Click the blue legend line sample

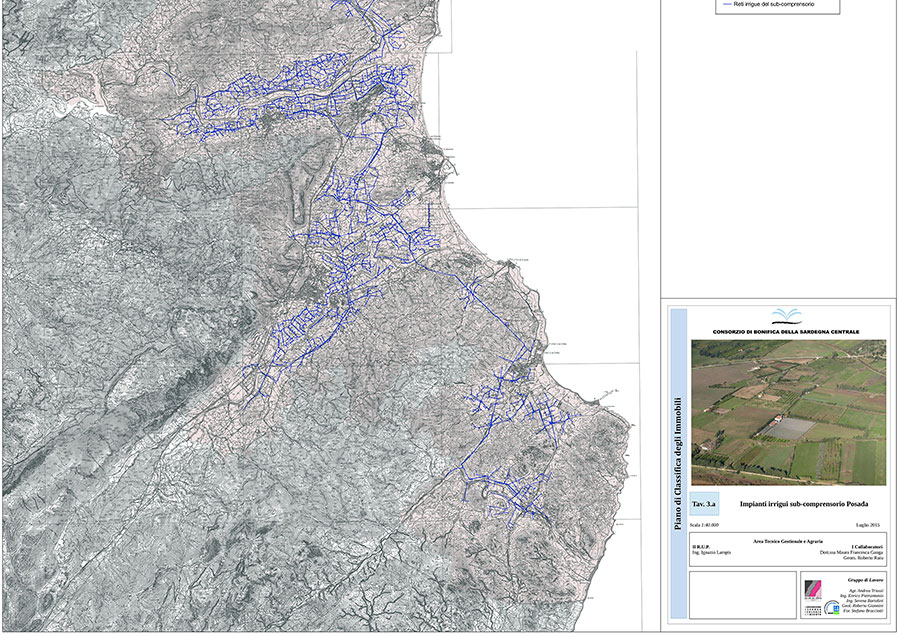727,5
